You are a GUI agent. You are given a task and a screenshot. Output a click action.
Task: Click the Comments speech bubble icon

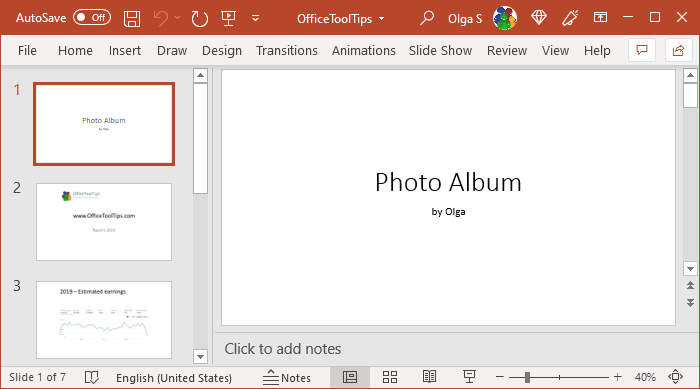642,50
